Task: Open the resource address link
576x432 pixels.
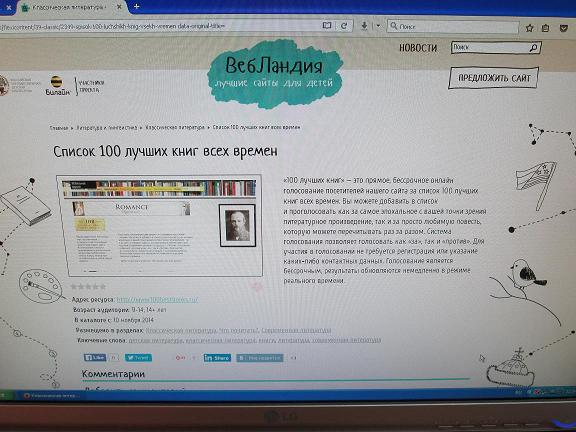Action: [157, 300]
